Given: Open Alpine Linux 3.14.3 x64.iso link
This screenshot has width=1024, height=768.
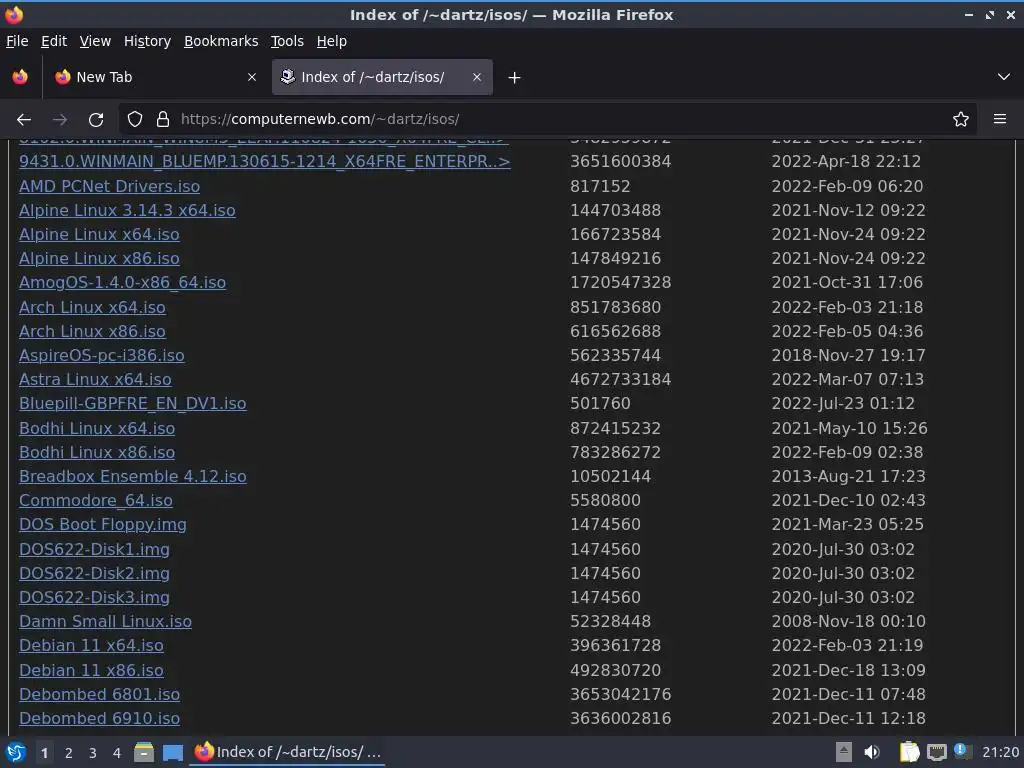Looking at the screenshot, I should tap(127, 210).
